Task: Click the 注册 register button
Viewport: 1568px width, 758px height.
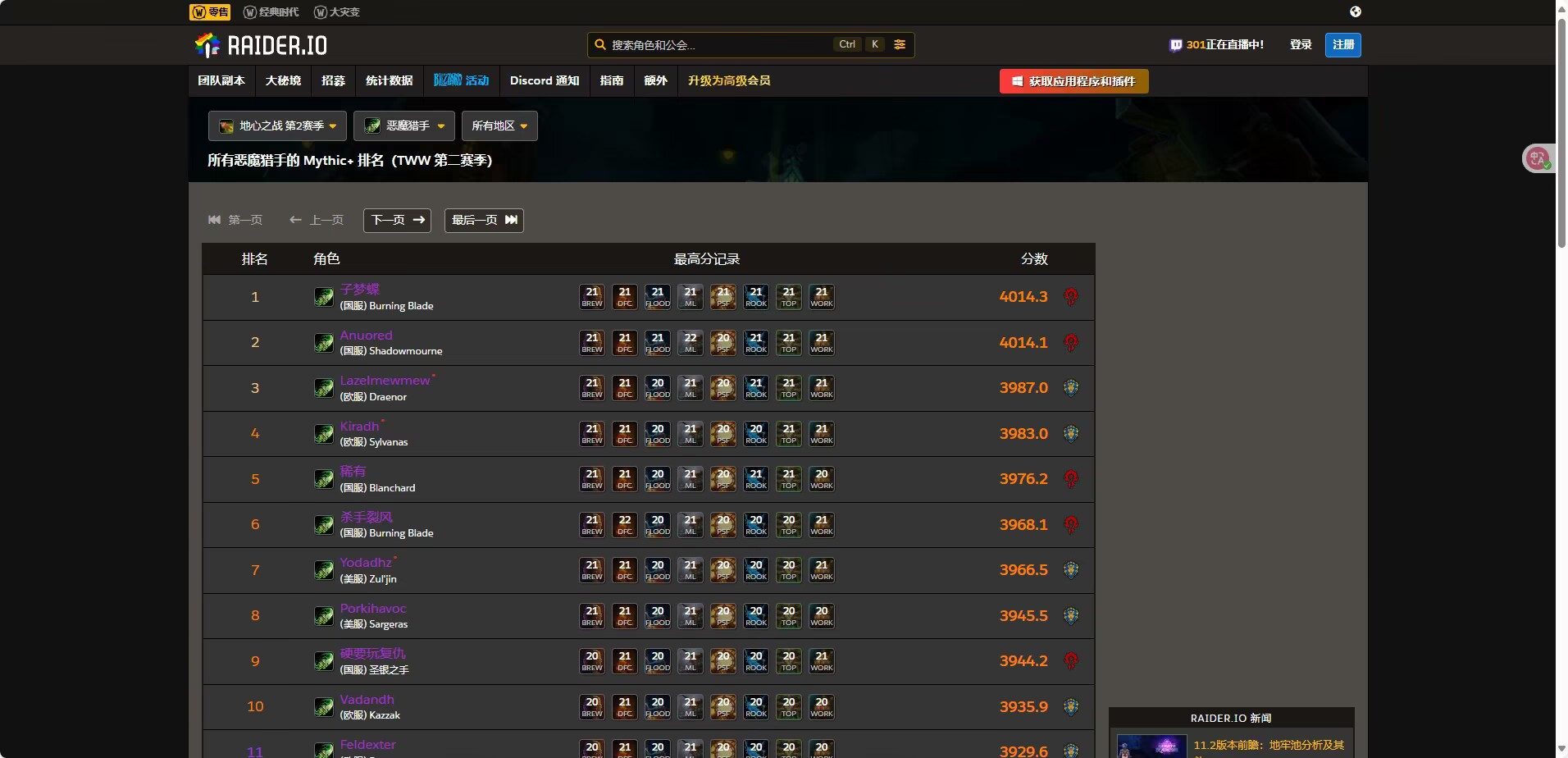Action: coord(1343,44)
